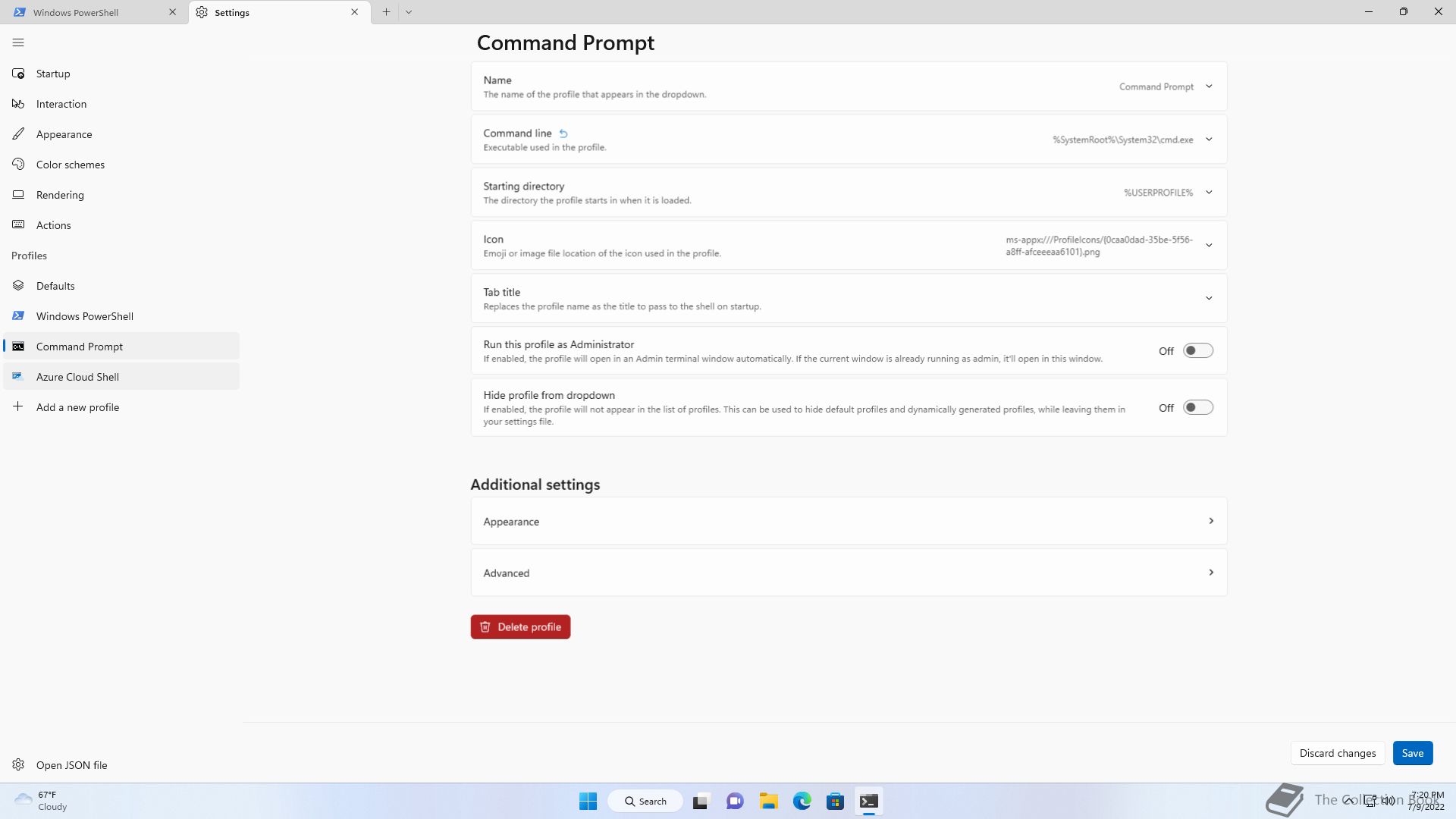
Task: Click the Color schemes palette icon
Action: (18, 165)
